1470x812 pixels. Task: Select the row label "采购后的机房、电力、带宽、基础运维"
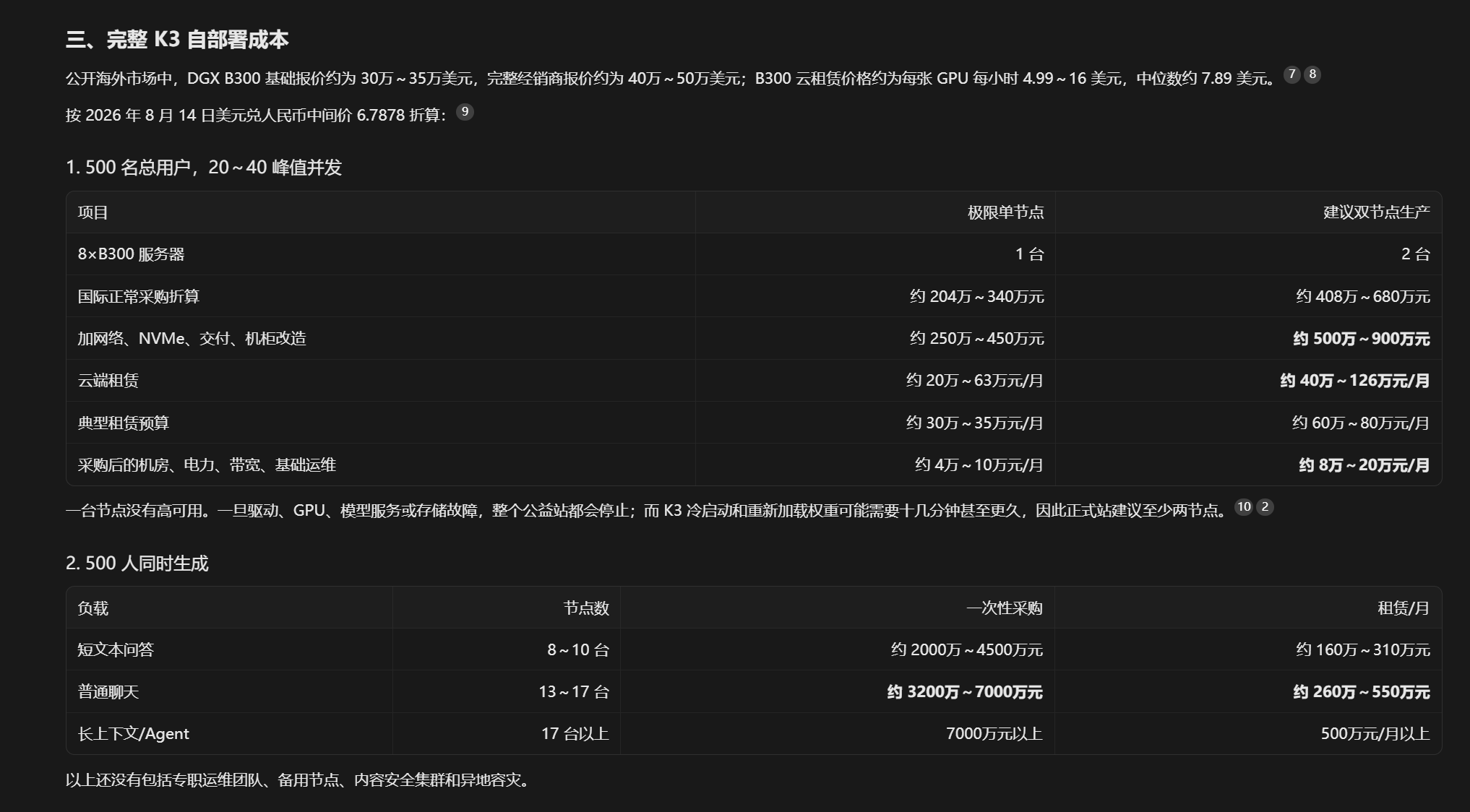[207, 465]
